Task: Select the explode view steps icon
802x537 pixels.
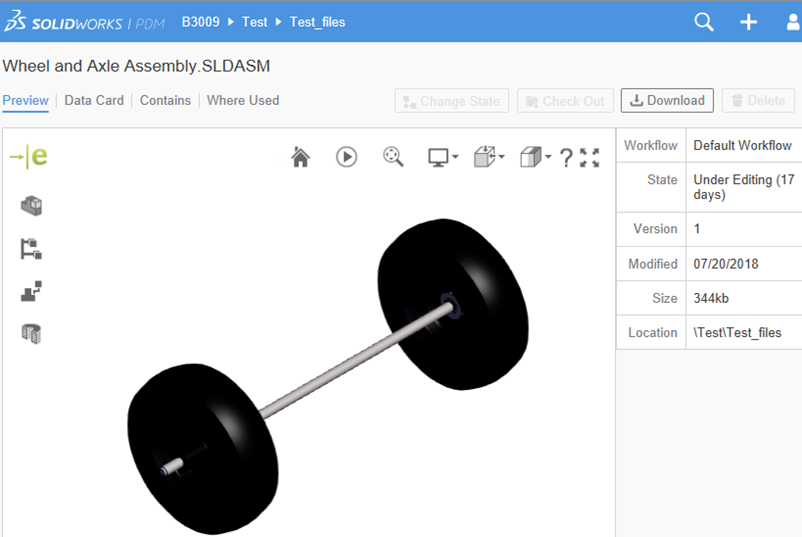Action: 31,291
